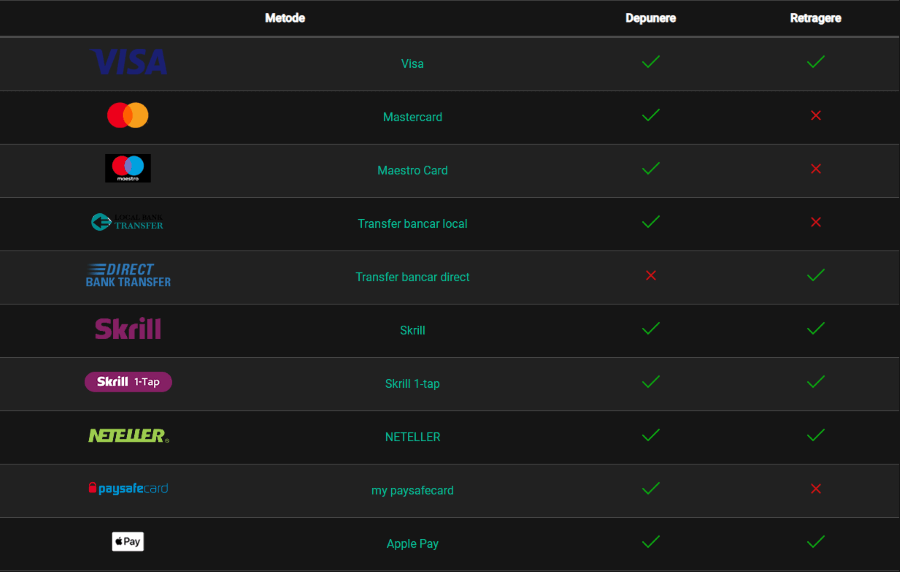This screenshot has height=572, width=900.
Task: Click the Skrill row deposit checkmark
Action: [651, 329]
